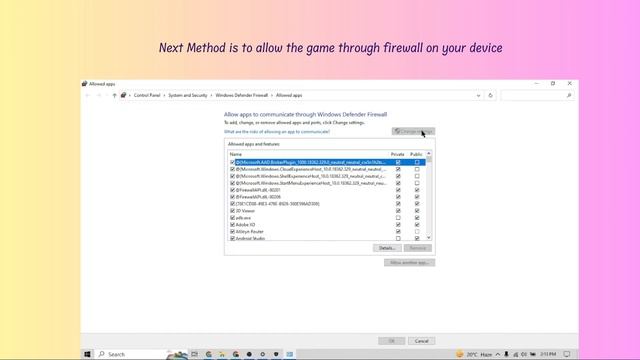The image size is (640, 360).
Task: Click the volume icon in system tray
Action: [524, 354]
